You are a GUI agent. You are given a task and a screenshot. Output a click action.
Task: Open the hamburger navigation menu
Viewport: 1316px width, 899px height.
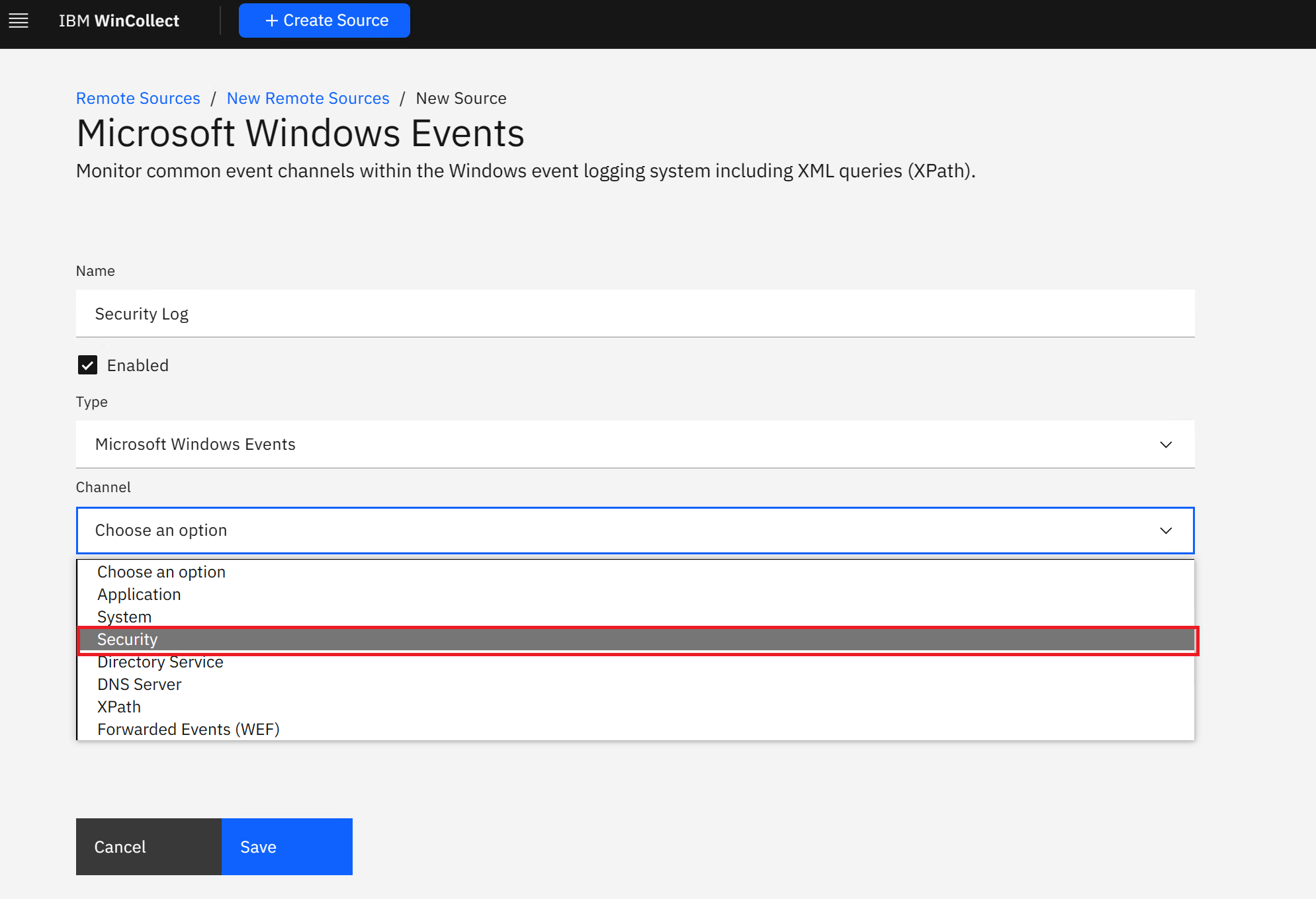[19, 21]
